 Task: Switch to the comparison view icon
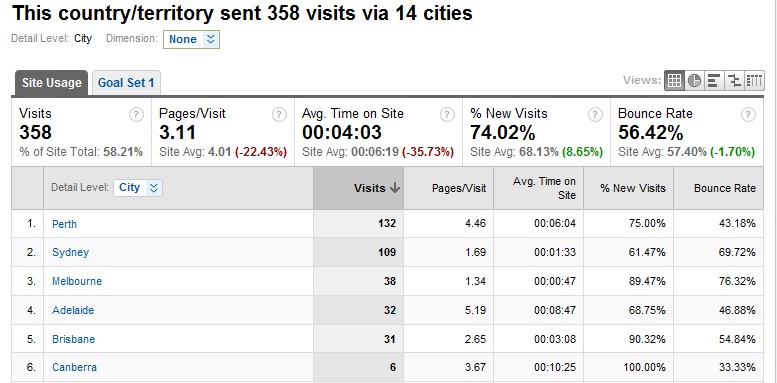click(734, 80)
